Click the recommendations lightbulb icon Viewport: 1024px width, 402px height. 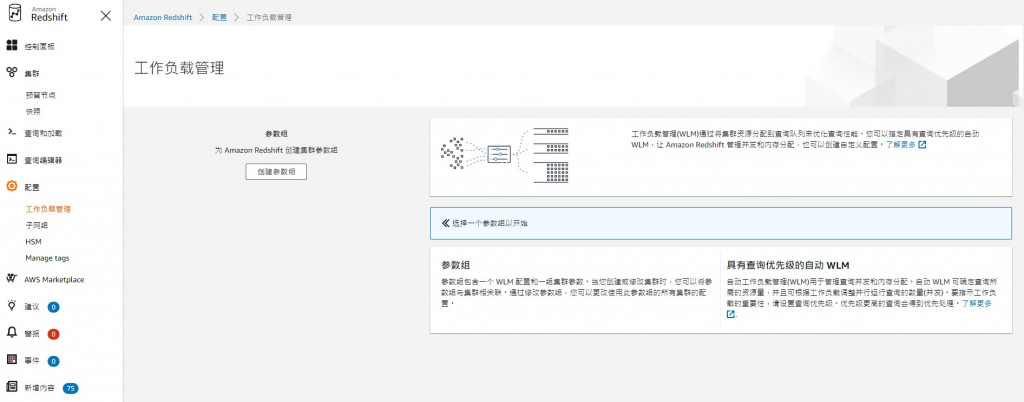(x=12, y=305)
